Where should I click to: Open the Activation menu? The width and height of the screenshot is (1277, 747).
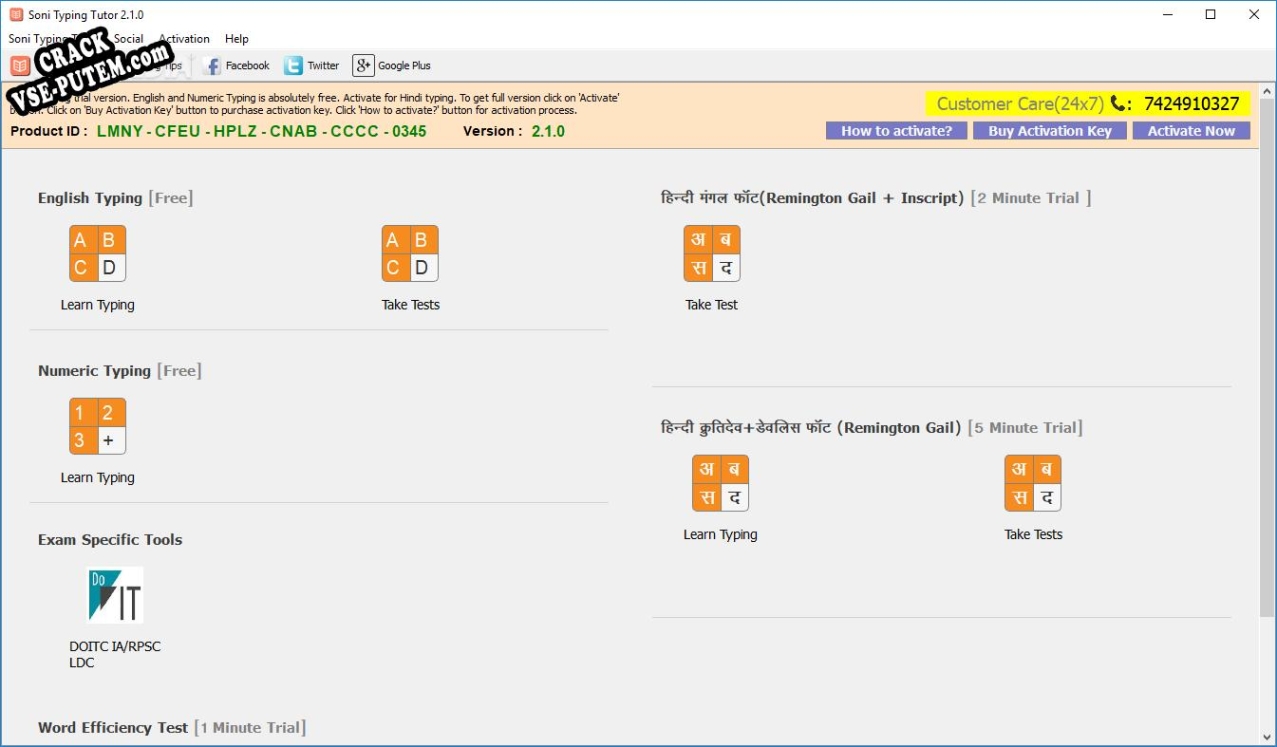184,39
